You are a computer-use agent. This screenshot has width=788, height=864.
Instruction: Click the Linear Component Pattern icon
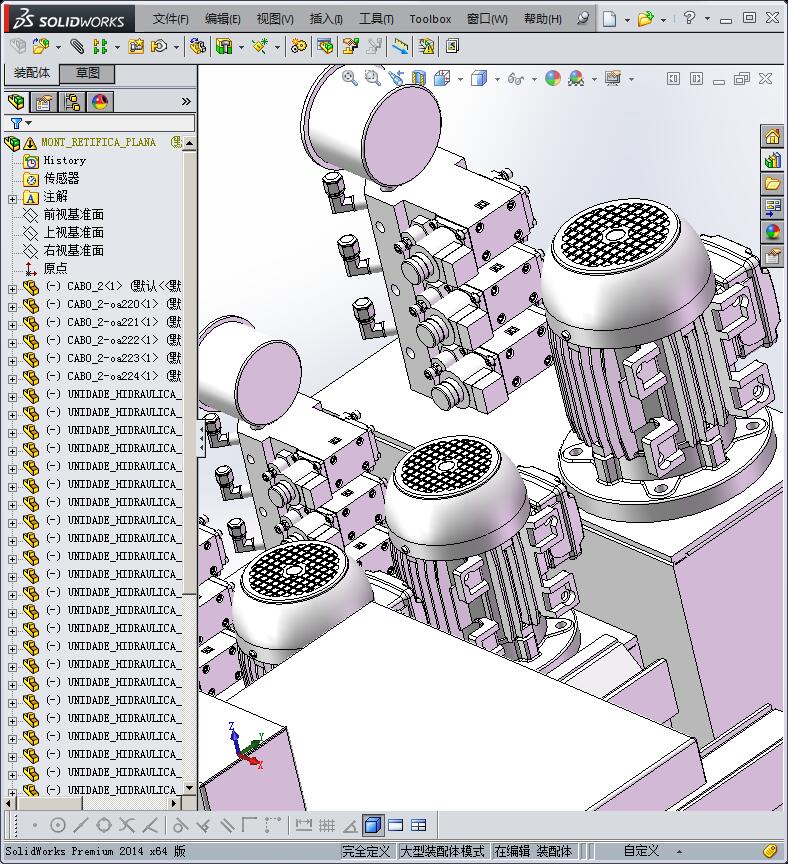click(x=100, y=46)
